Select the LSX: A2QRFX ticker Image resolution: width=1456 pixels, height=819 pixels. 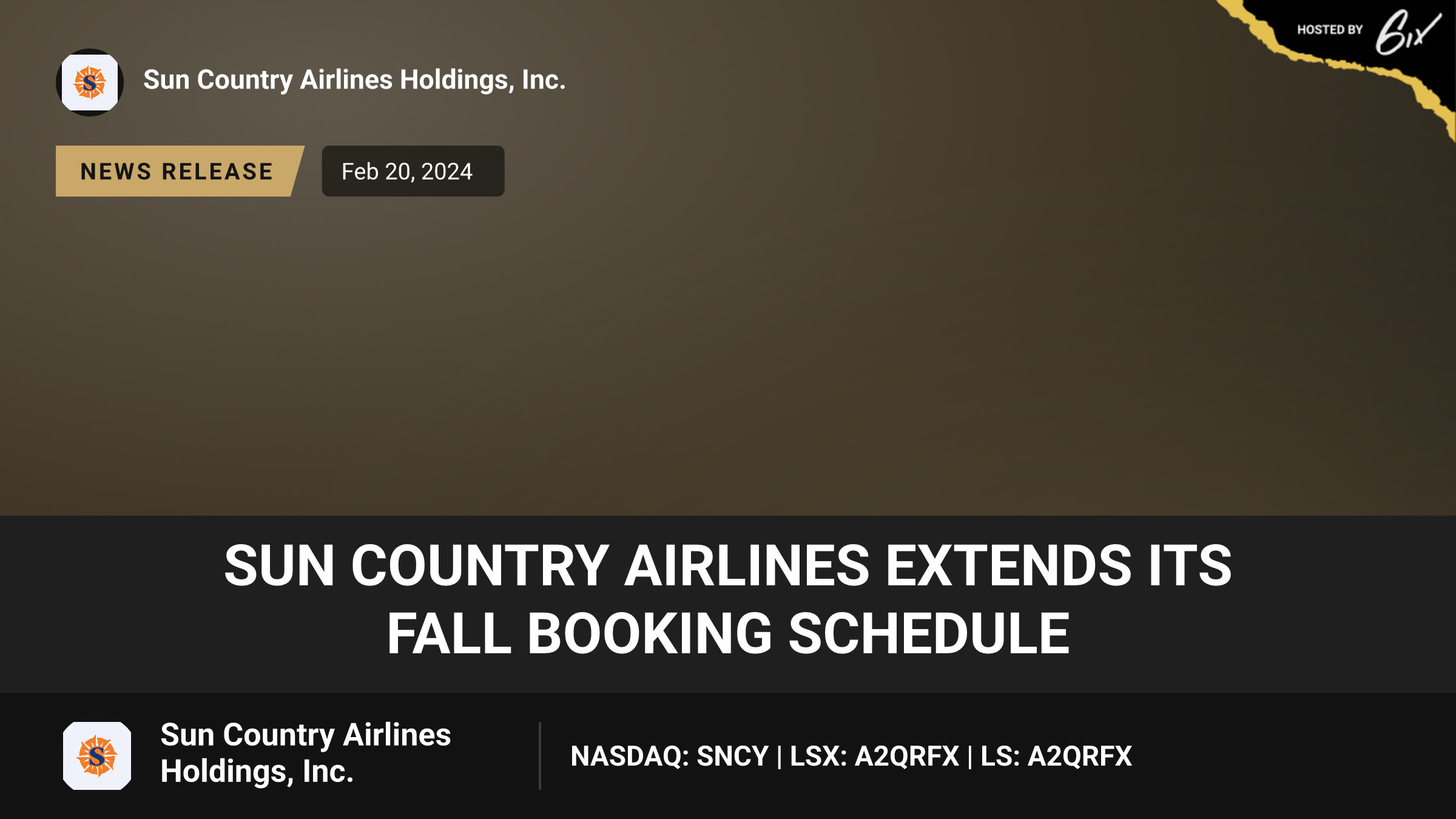(x=874, y=757)
